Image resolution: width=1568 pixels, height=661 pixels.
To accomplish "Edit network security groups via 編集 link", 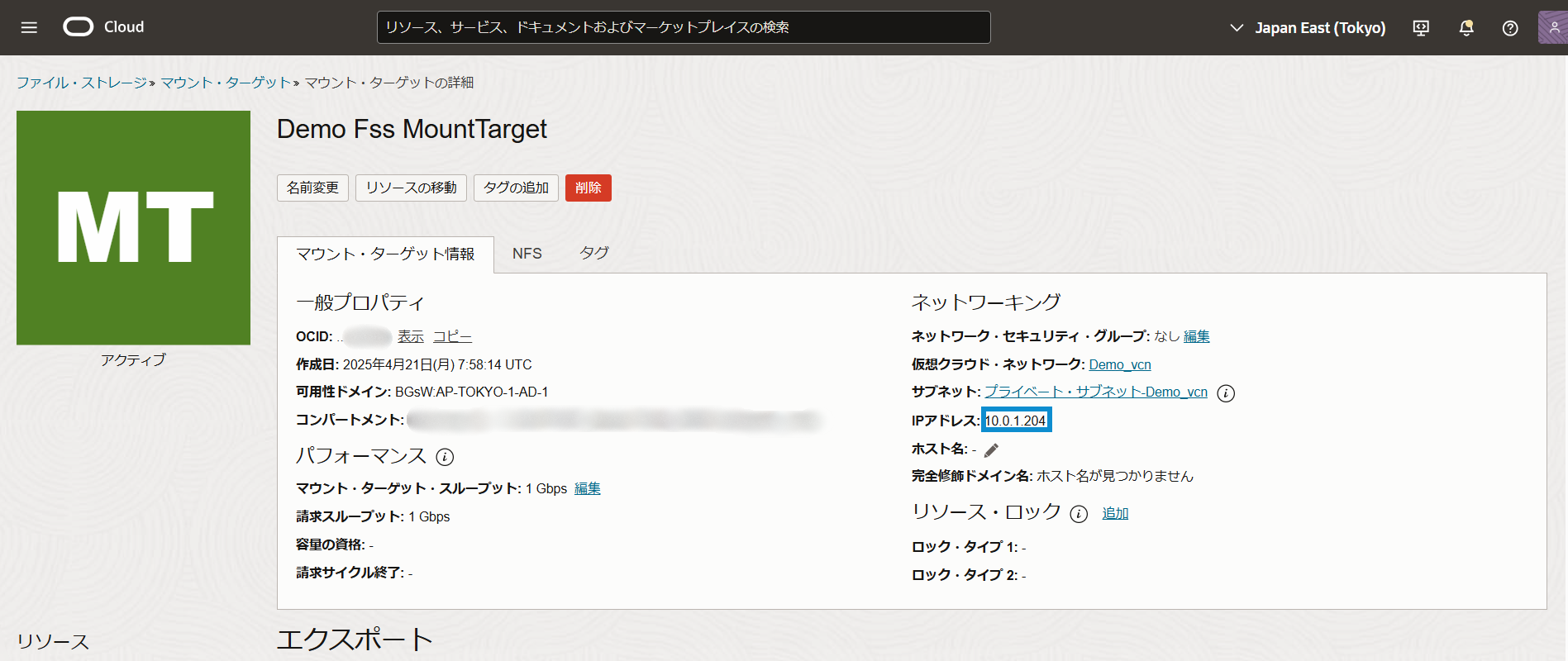I will coord(1197,336).
